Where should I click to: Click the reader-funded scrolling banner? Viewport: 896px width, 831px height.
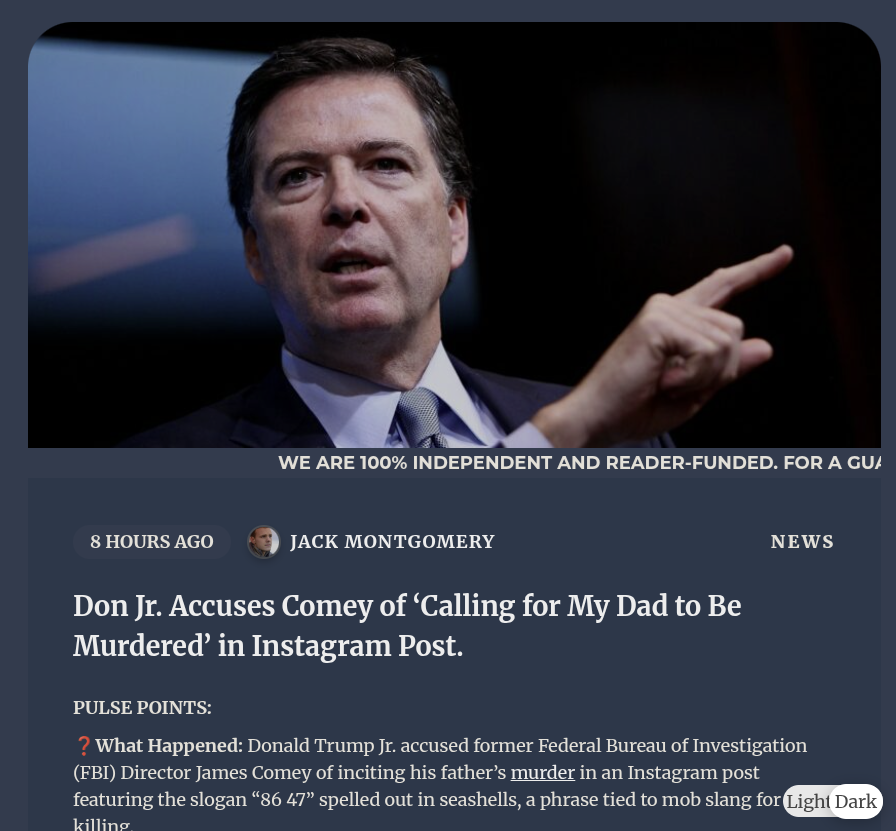tap(579, 462)
